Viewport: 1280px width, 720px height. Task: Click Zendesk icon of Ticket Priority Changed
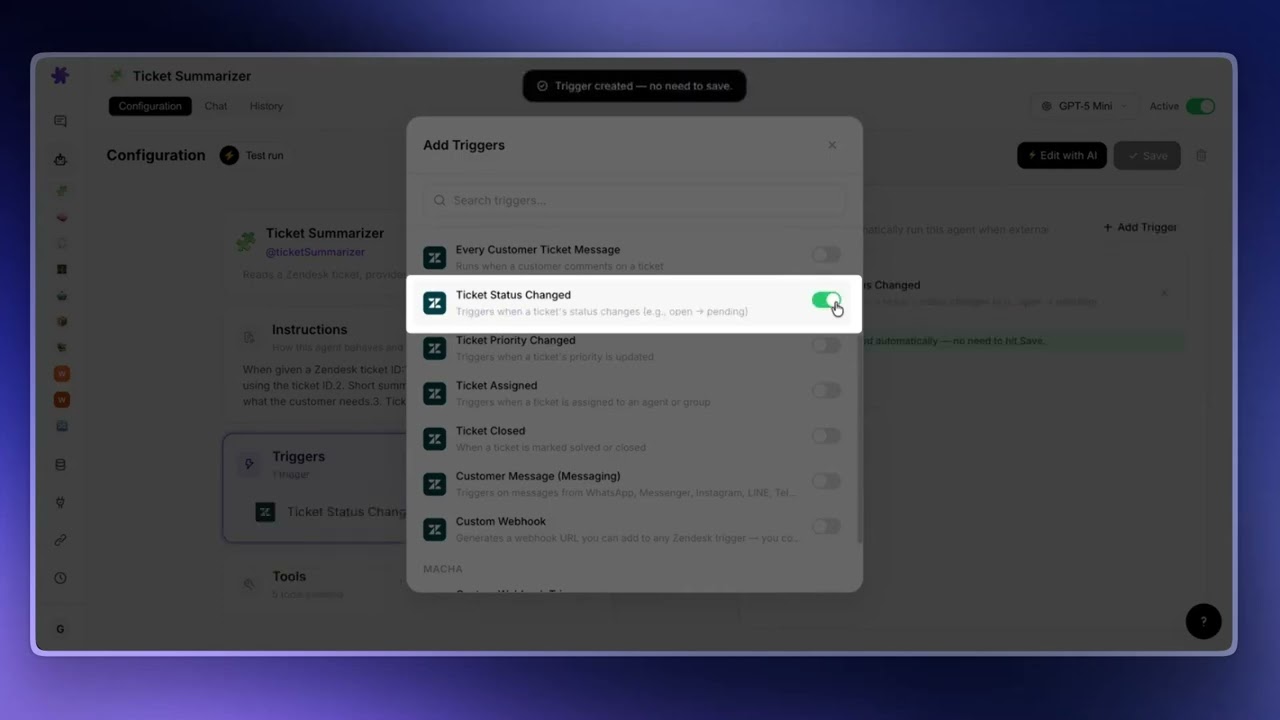[434, 348]
